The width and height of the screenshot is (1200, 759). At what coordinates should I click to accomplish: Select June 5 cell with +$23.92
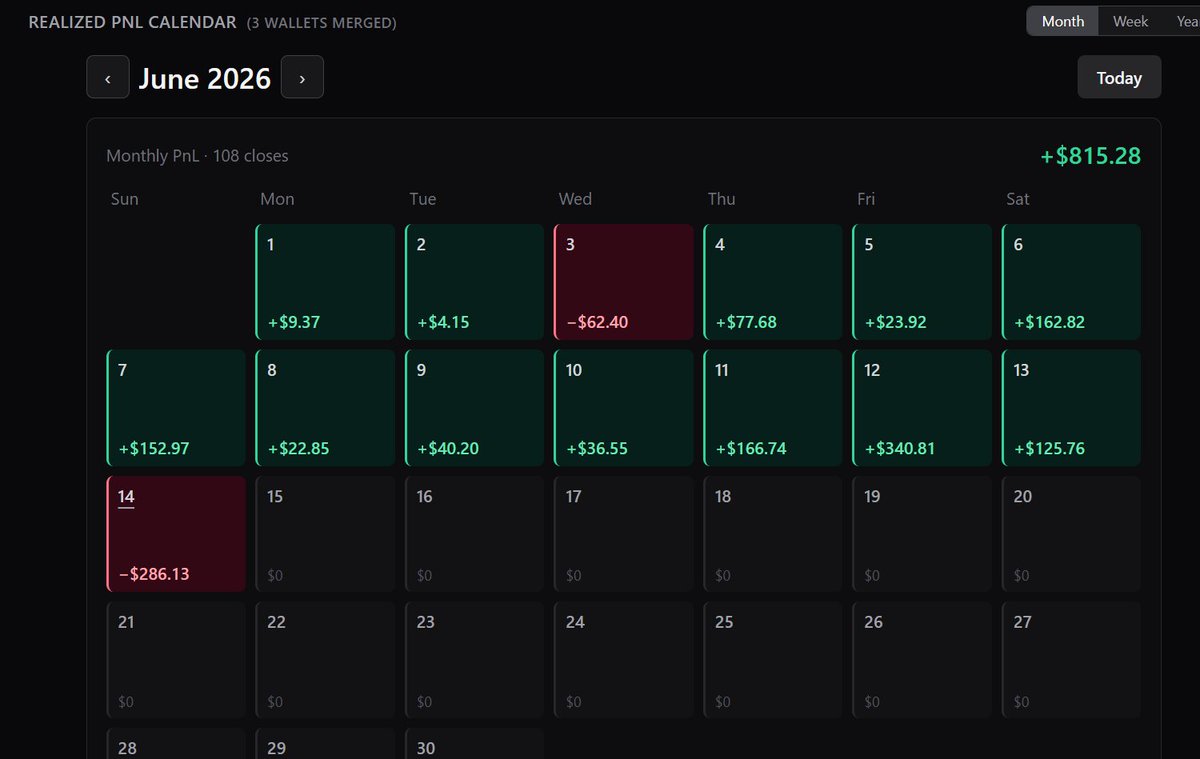click(922, 282)
